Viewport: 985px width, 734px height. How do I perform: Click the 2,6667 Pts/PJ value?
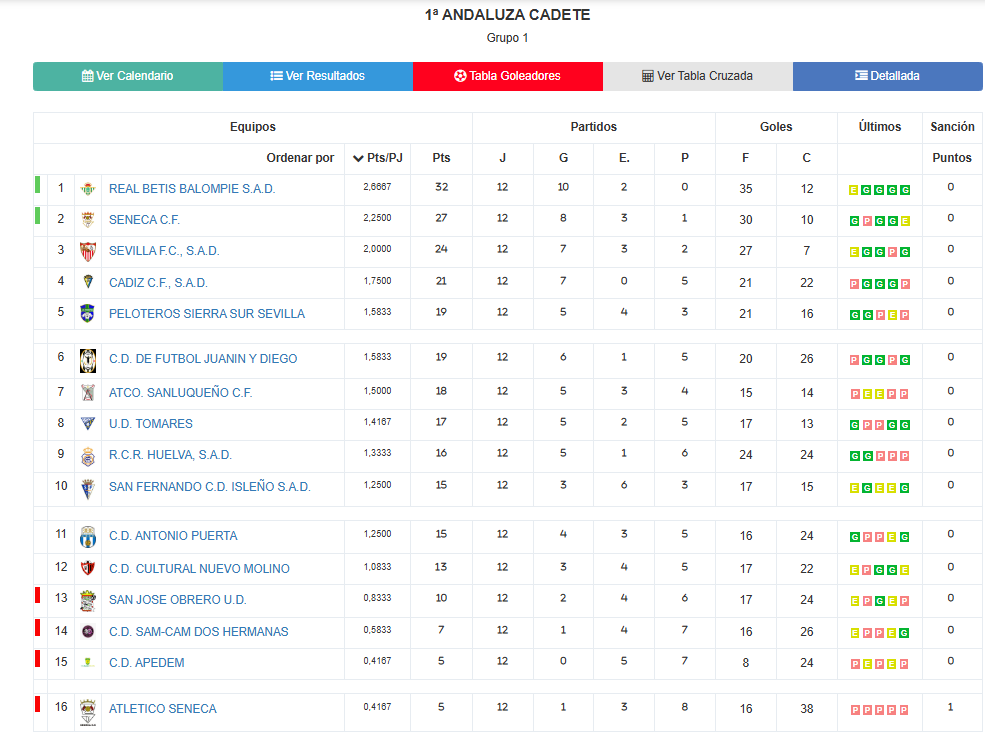377,187
